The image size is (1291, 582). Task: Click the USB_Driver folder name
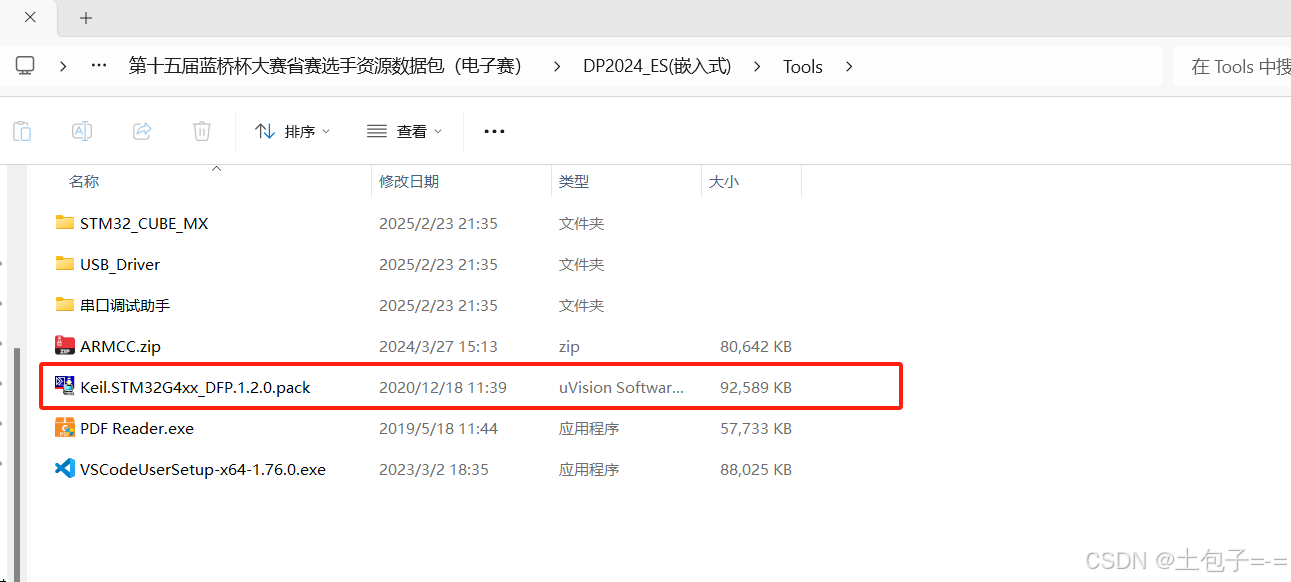tap(120, 264)
